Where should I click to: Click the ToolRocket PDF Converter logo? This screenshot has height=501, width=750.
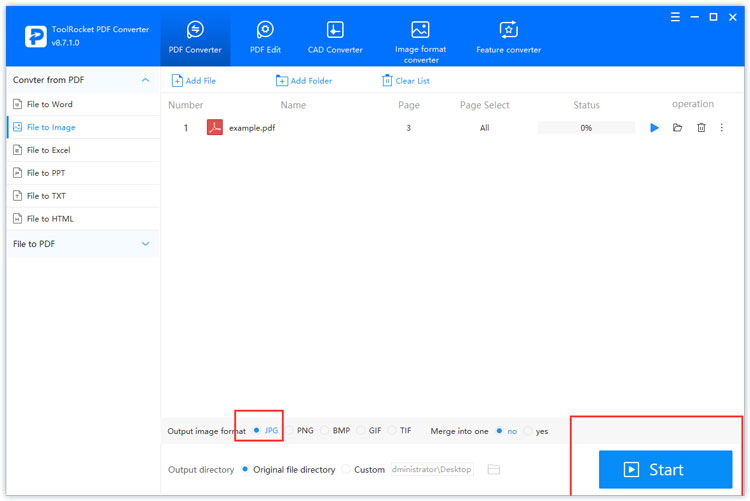(36, 36)
